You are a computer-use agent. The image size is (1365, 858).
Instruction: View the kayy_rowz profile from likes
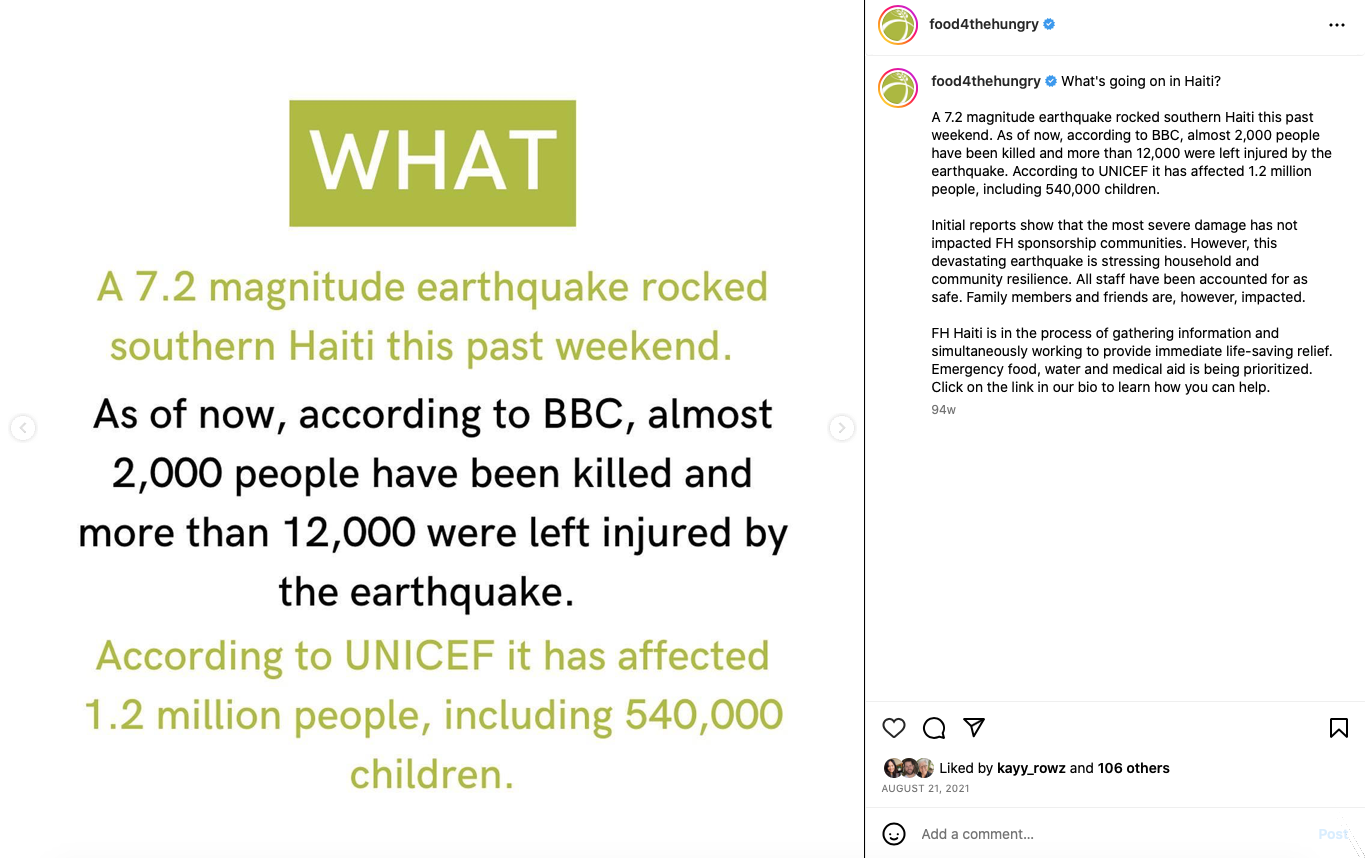click(1031, 768)
